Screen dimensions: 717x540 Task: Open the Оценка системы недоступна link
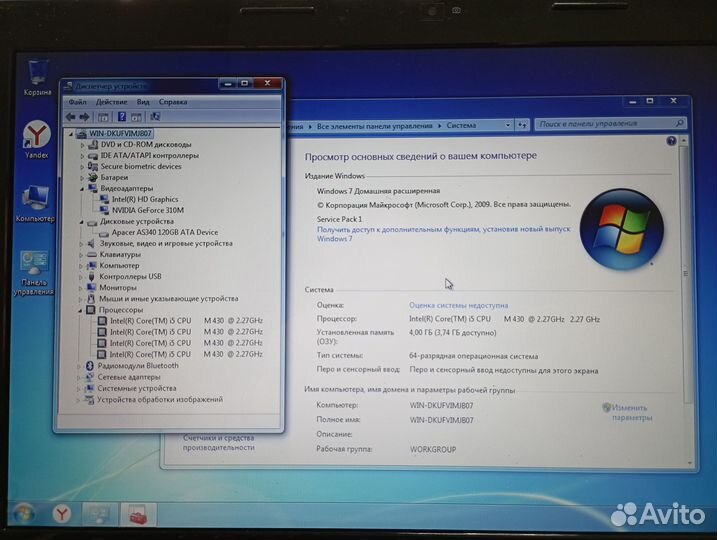(458, 305)
